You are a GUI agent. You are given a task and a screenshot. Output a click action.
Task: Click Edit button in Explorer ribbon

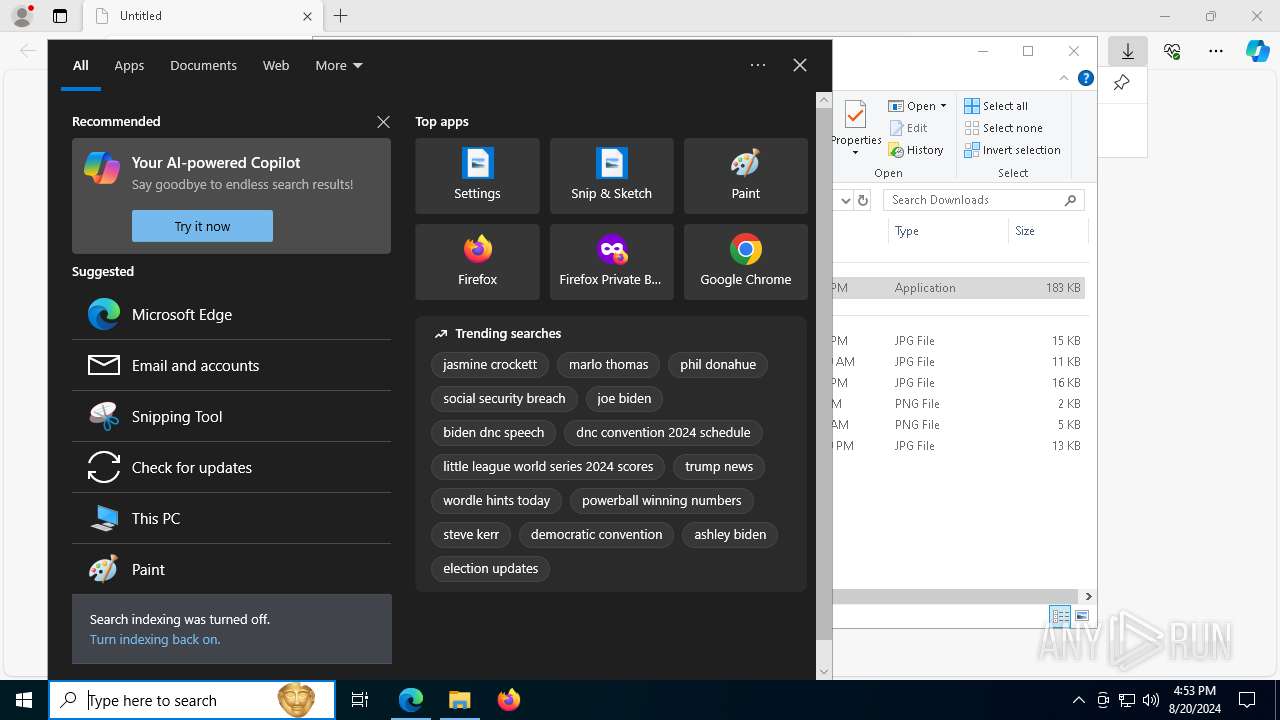[908, 128]
